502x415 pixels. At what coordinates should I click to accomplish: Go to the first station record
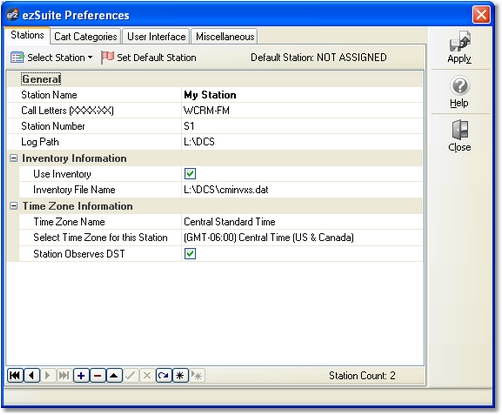(x=15, y=376)
